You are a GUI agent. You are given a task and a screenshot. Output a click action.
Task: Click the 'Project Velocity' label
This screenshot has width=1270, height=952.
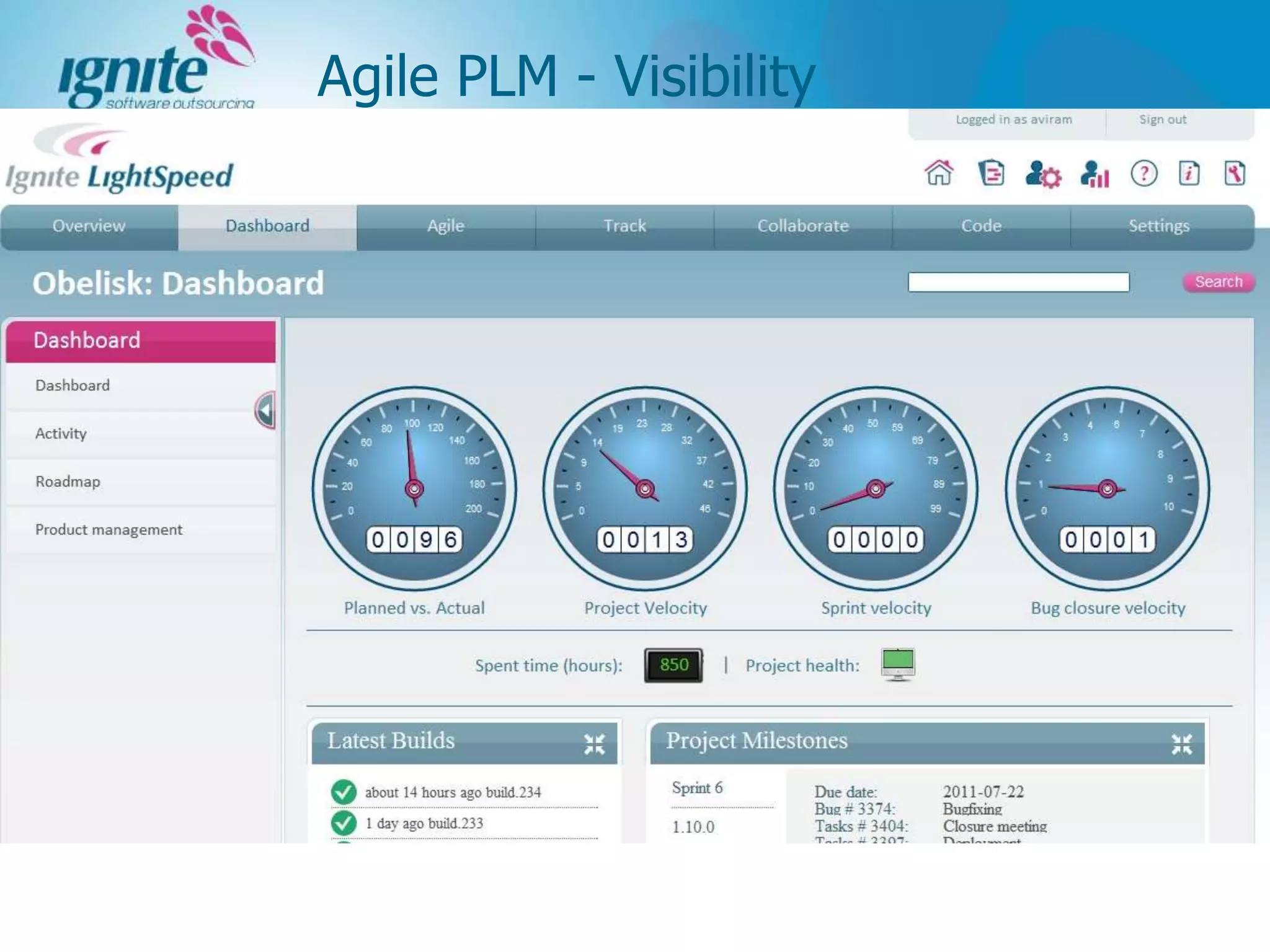tap(646, 608)
